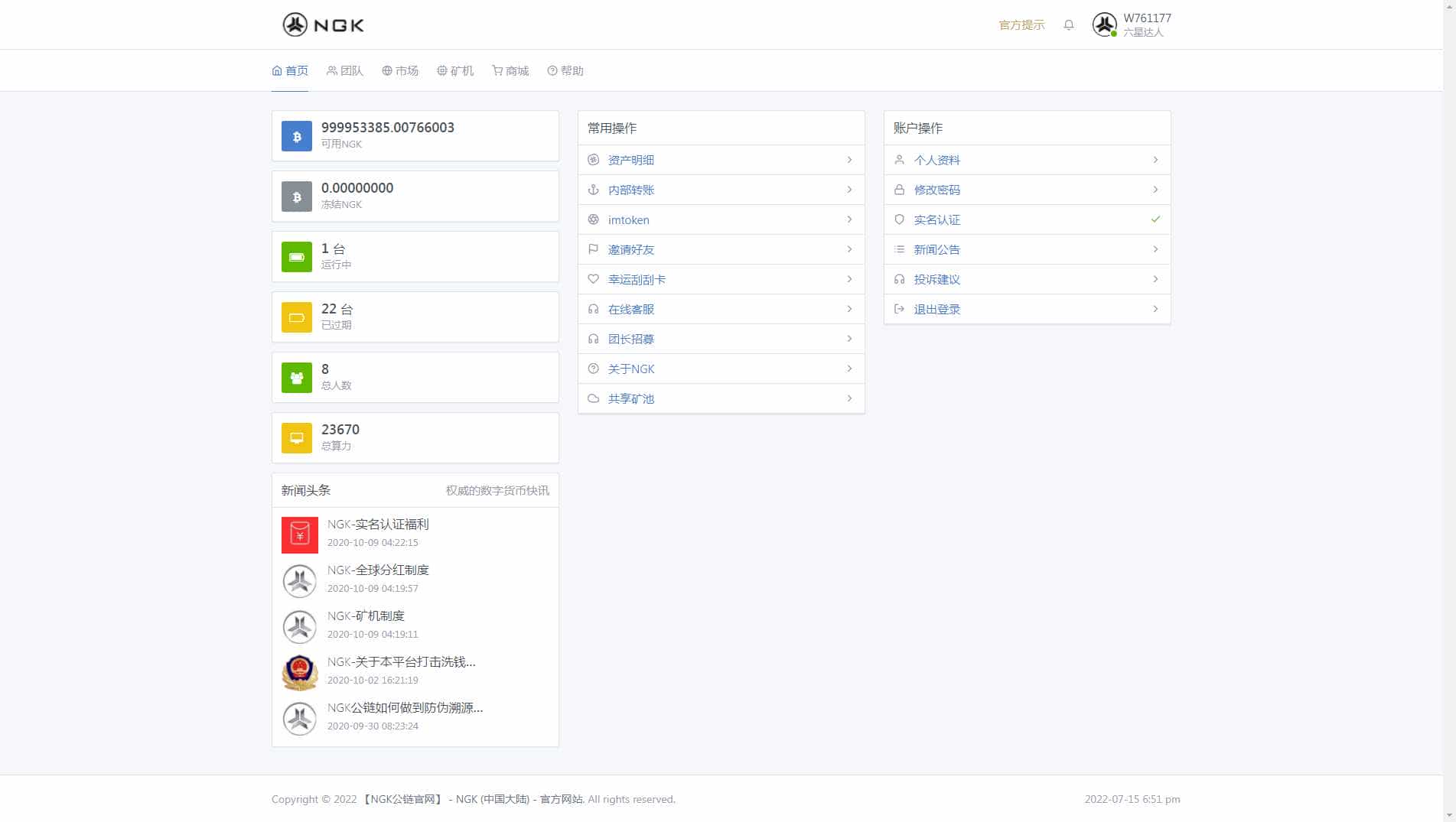The height and width of the screenshot is (822, 1456).
Task: Click the 23670 total hashrate value
Action: click(340, 430)
